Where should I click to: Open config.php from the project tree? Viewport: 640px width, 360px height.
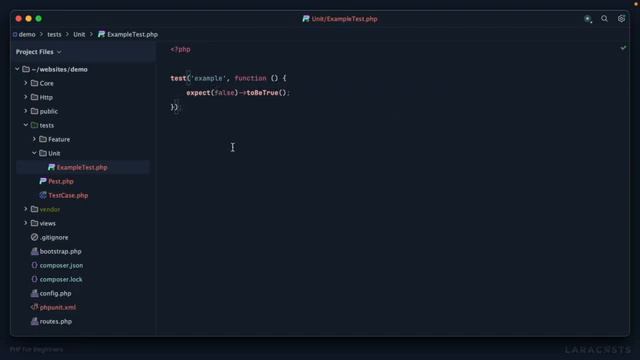coord(56,293)
